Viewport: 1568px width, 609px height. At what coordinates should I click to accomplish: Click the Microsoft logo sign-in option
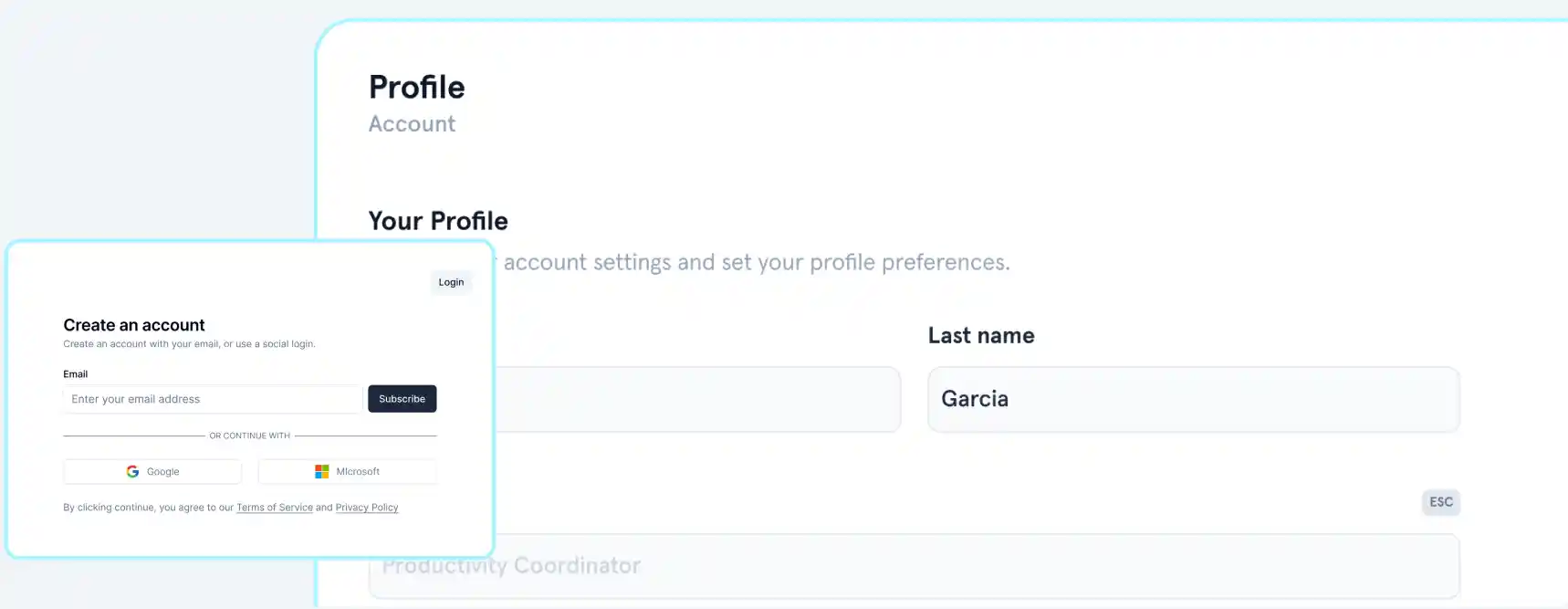[x=347, y=471]
